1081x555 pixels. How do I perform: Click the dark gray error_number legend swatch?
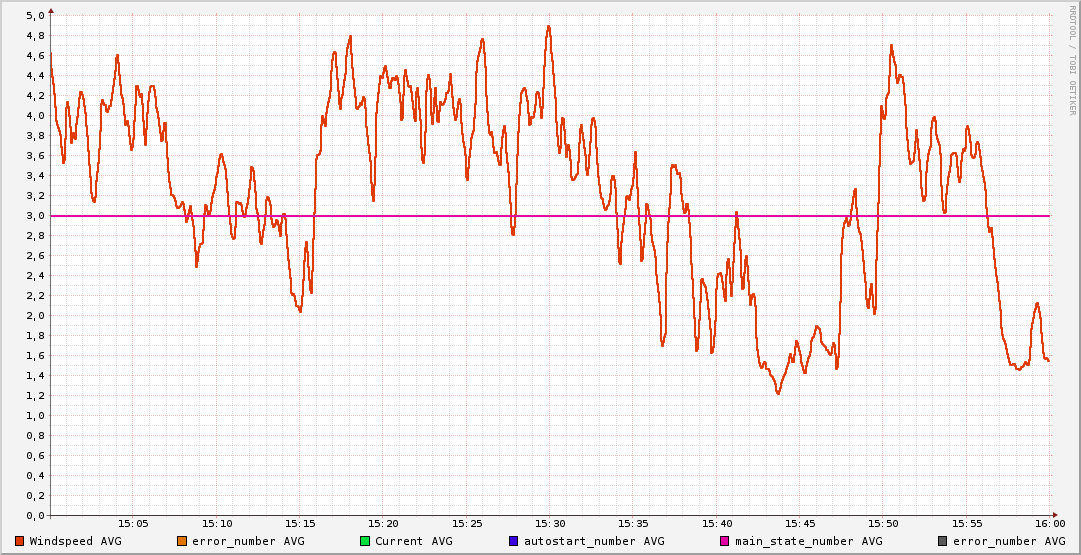pos(942,541)
